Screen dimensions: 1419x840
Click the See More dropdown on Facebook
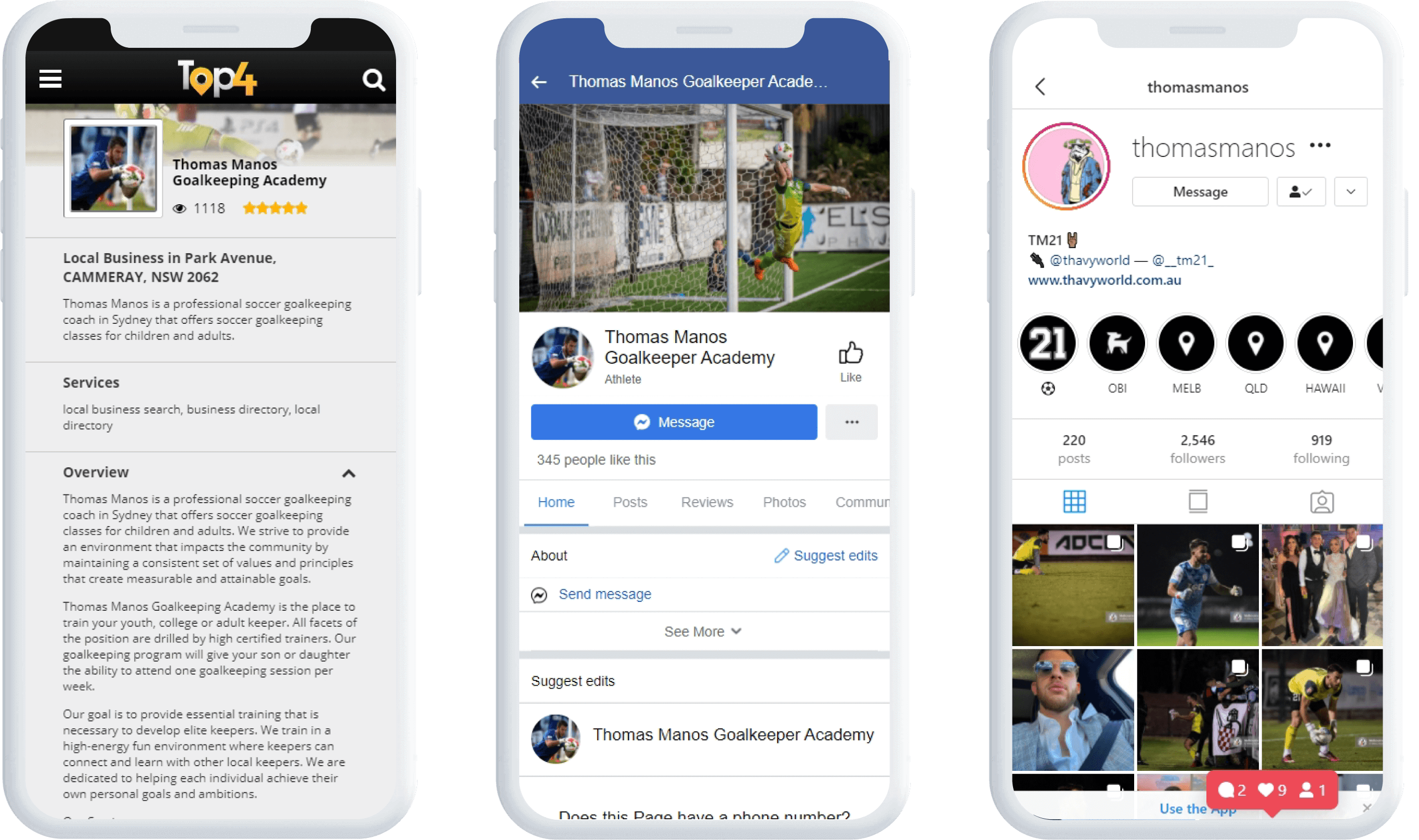[702, 630]
